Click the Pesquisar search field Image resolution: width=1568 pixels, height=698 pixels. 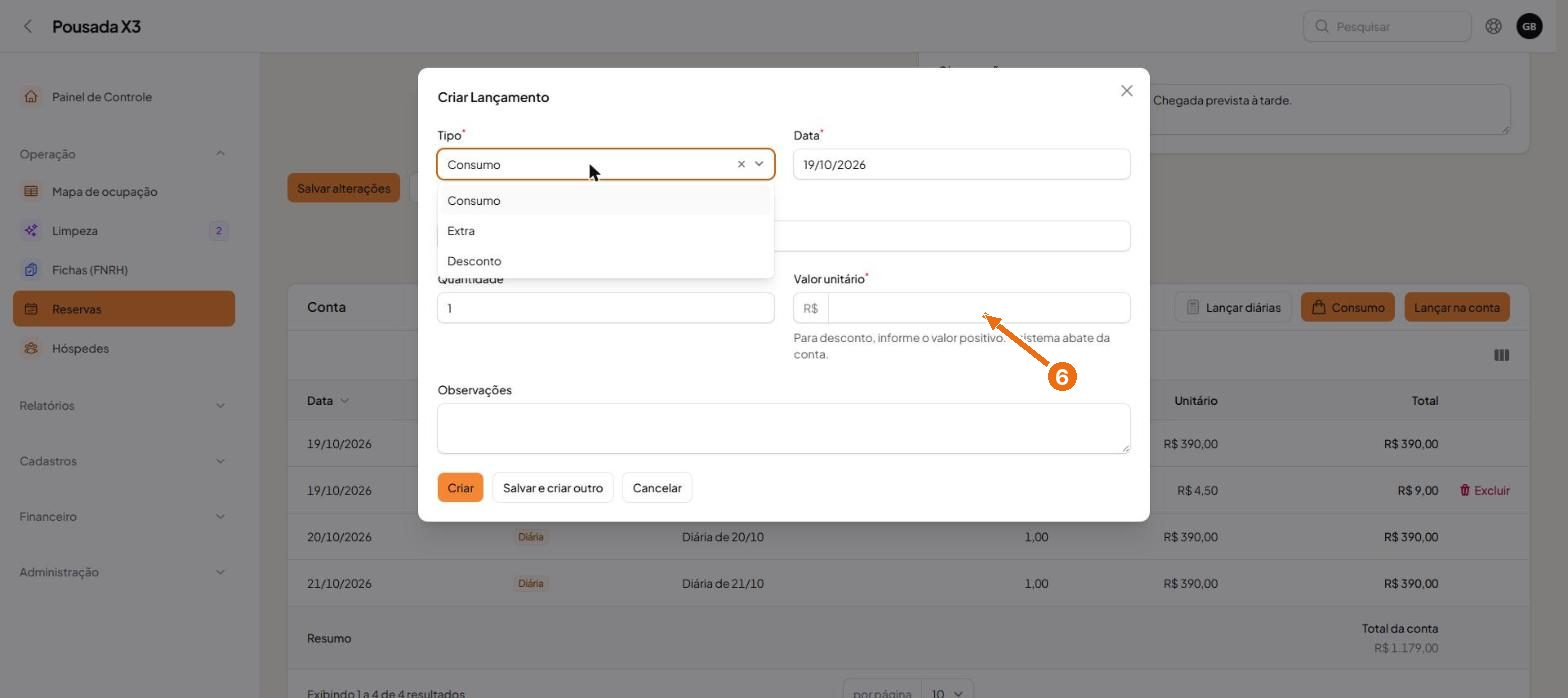[x=1387, y=26]
